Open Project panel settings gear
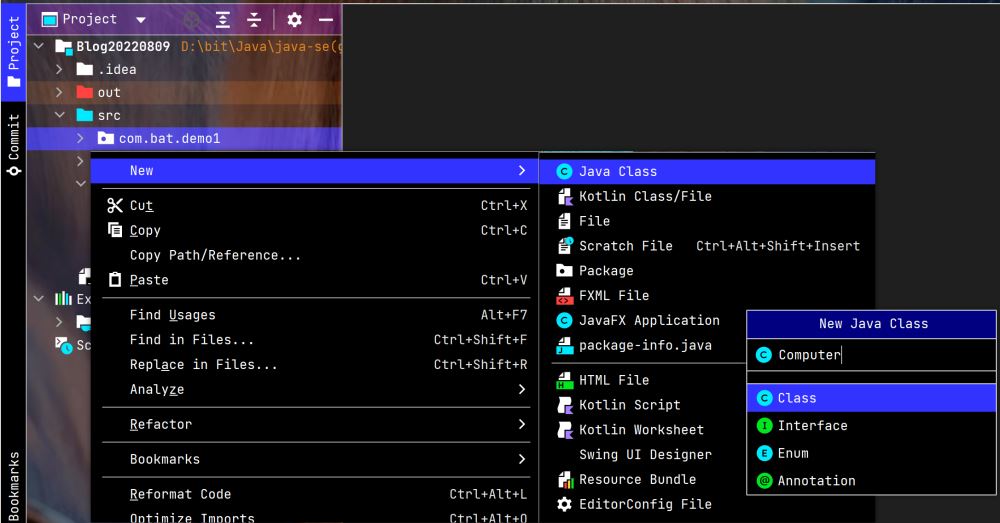Viewport: 1000px width, 523px height. tap(295, 20)
